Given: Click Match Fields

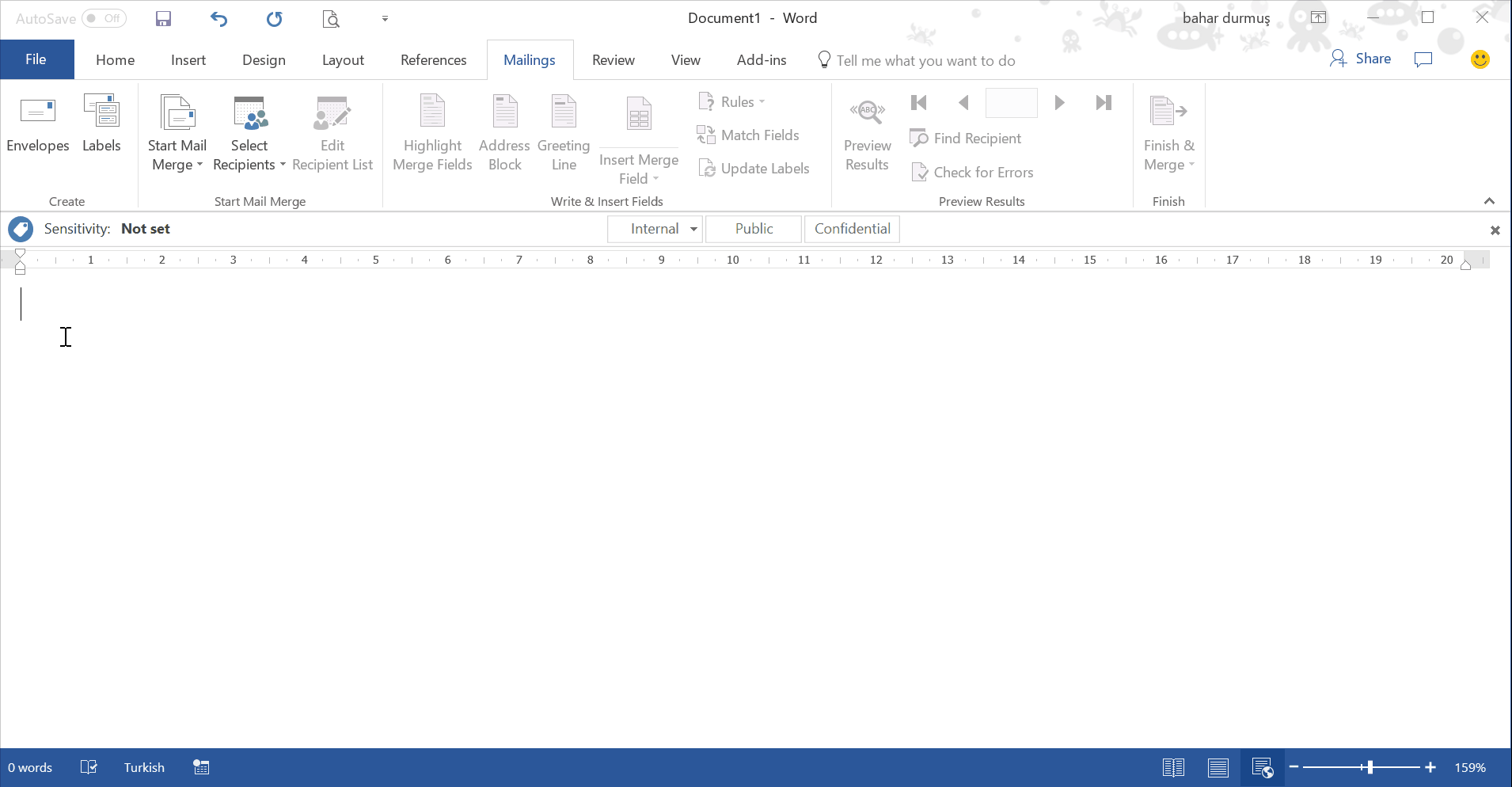Looking at the screenshot, I should (x=748, y=135).
